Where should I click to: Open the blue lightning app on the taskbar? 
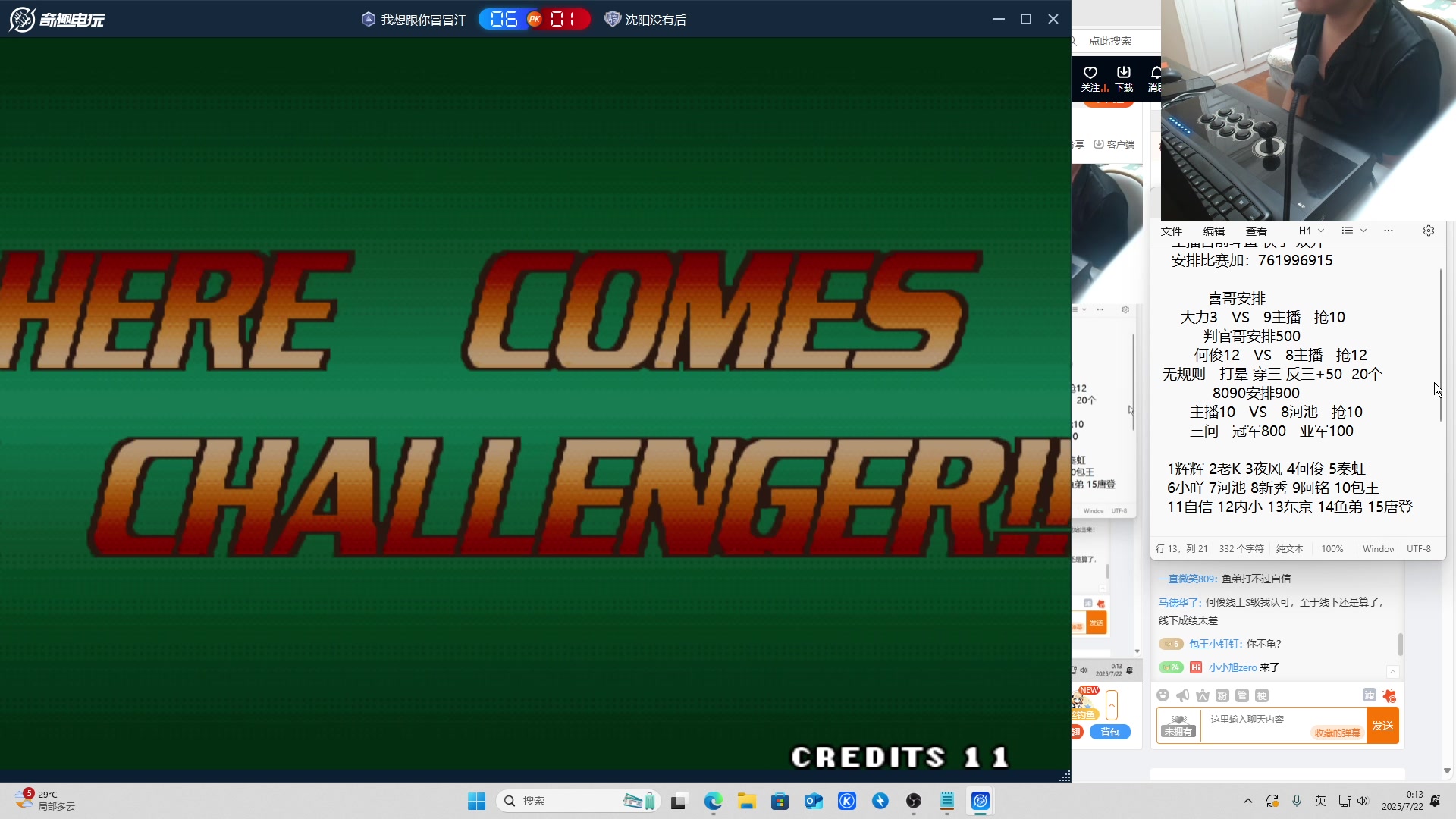[x=880, y=801]
